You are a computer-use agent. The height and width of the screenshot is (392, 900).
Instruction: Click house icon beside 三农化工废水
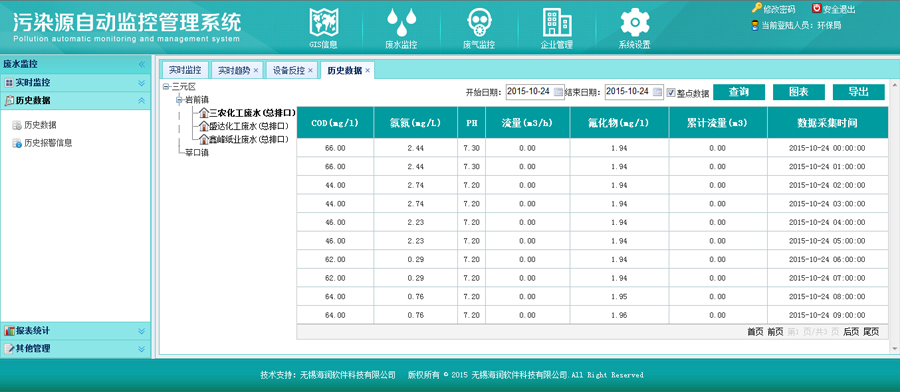[203, 113]
